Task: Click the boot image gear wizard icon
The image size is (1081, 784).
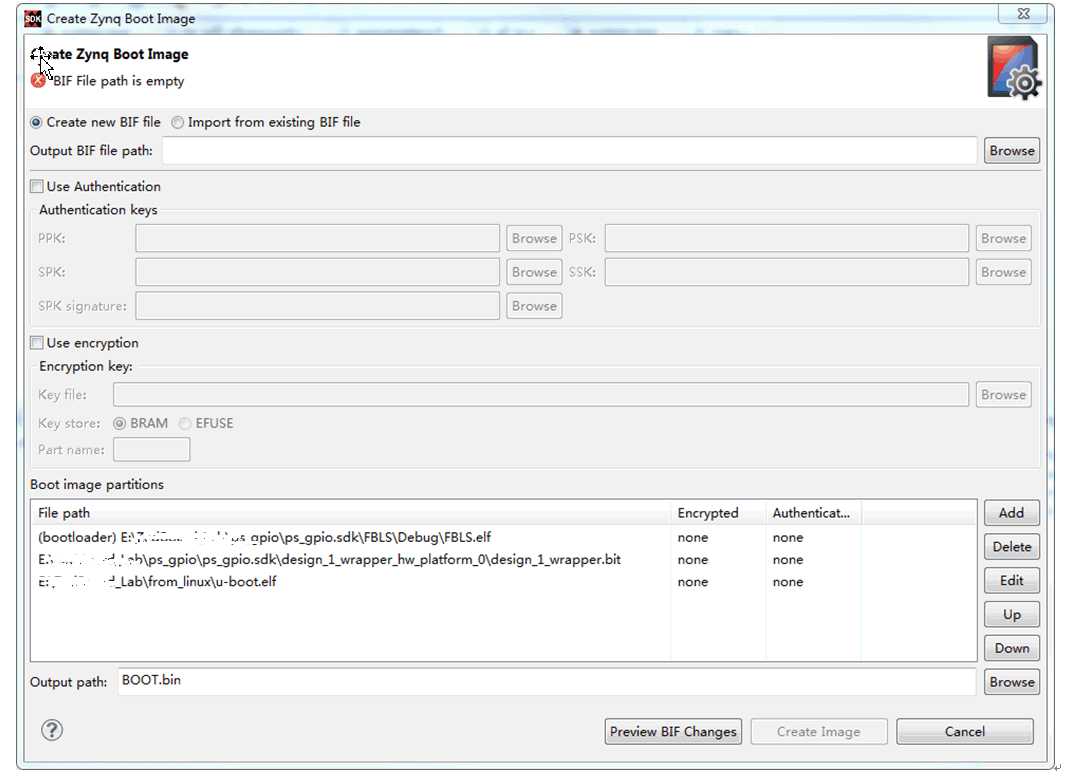Action: [1014, 68]
